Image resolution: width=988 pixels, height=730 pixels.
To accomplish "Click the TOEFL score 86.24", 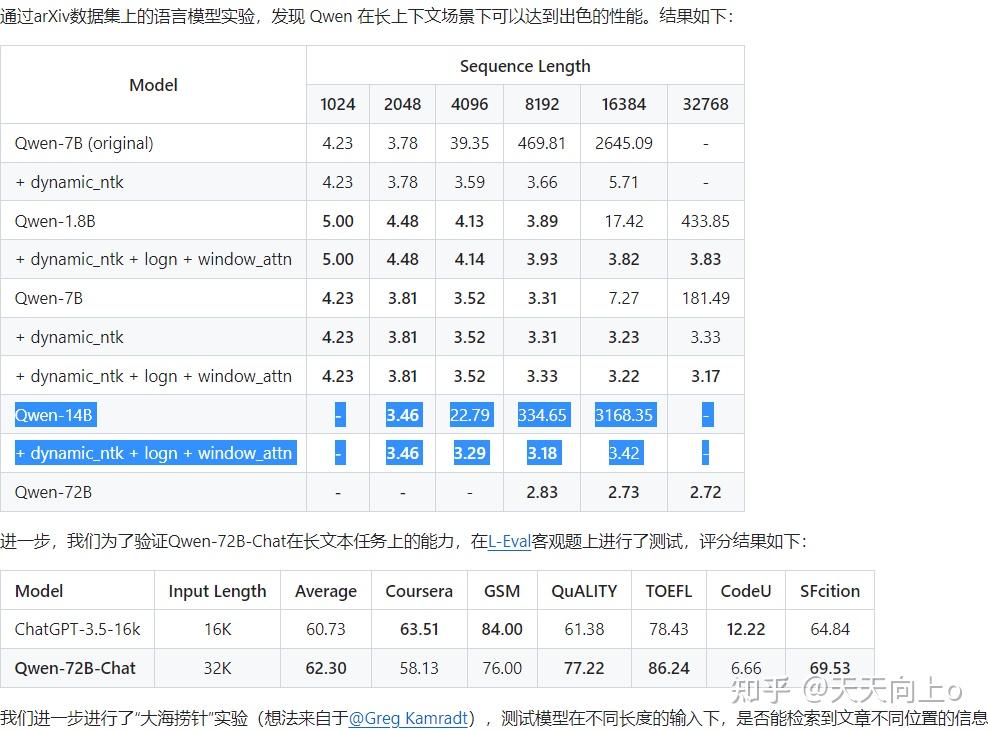I will click(x=668, y=668).
